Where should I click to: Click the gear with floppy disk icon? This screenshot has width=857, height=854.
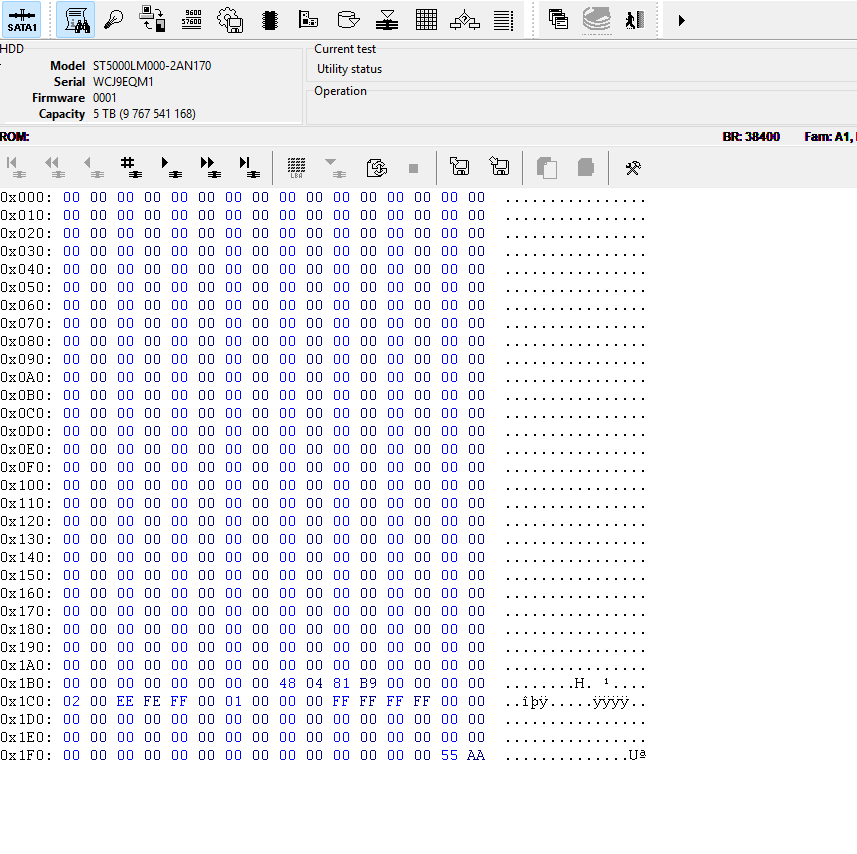[x=230, y=19]
